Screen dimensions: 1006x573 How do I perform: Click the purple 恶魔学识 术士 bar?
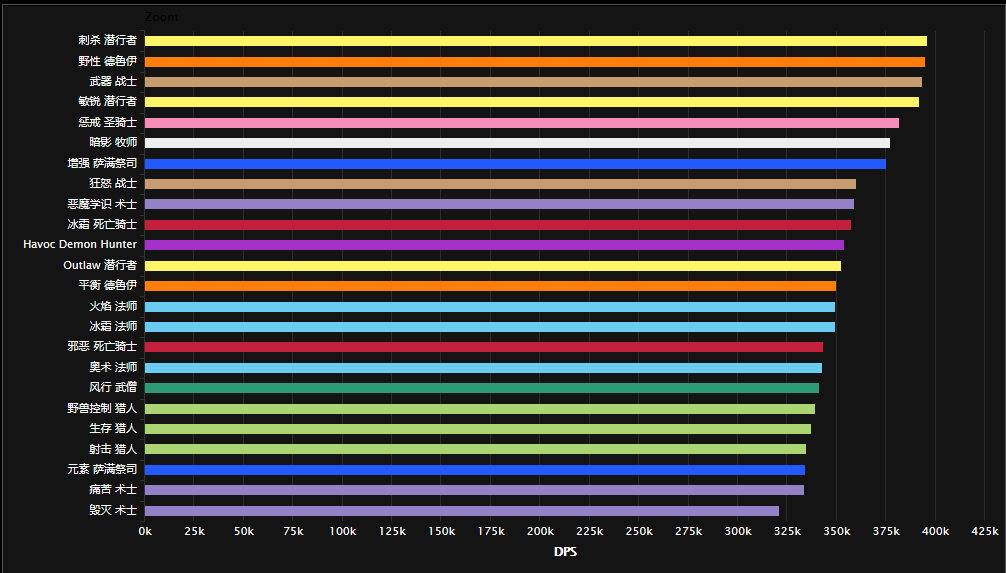(x=499, y=204)
